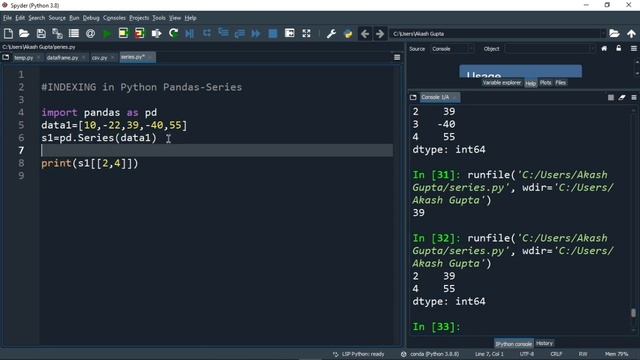Maximize the current pane
640x360 pixels.
(289, 33)
